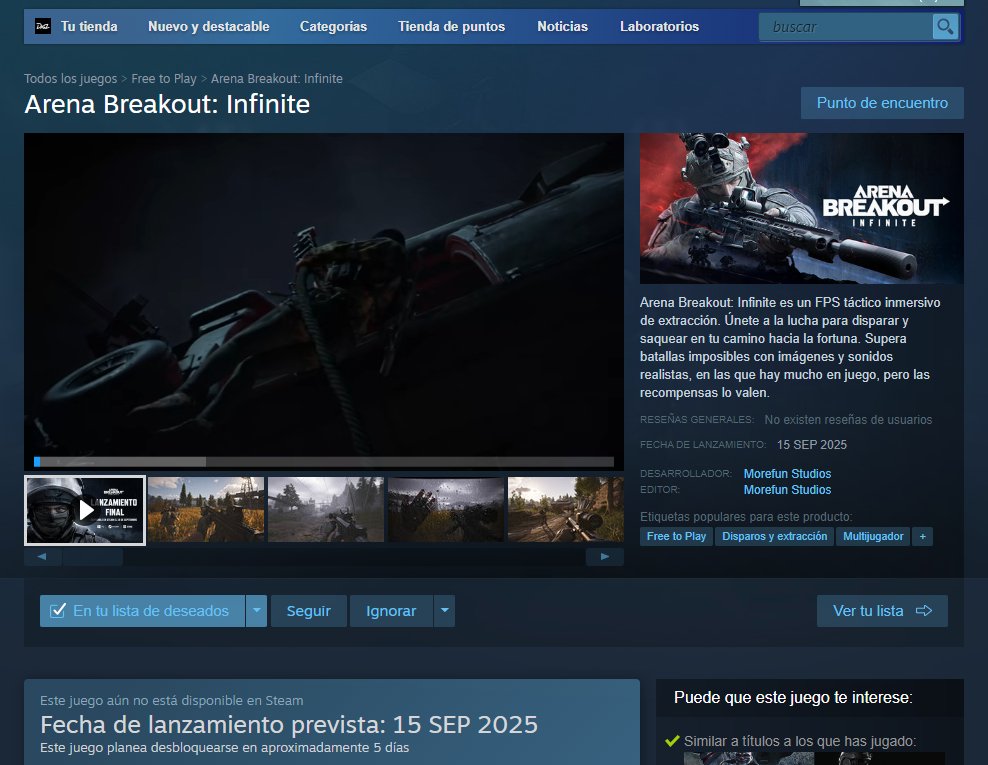Open Tu tienda menu
Viewport: 988px width, 765px height.
pyautogui.click(x=89, y=26)
